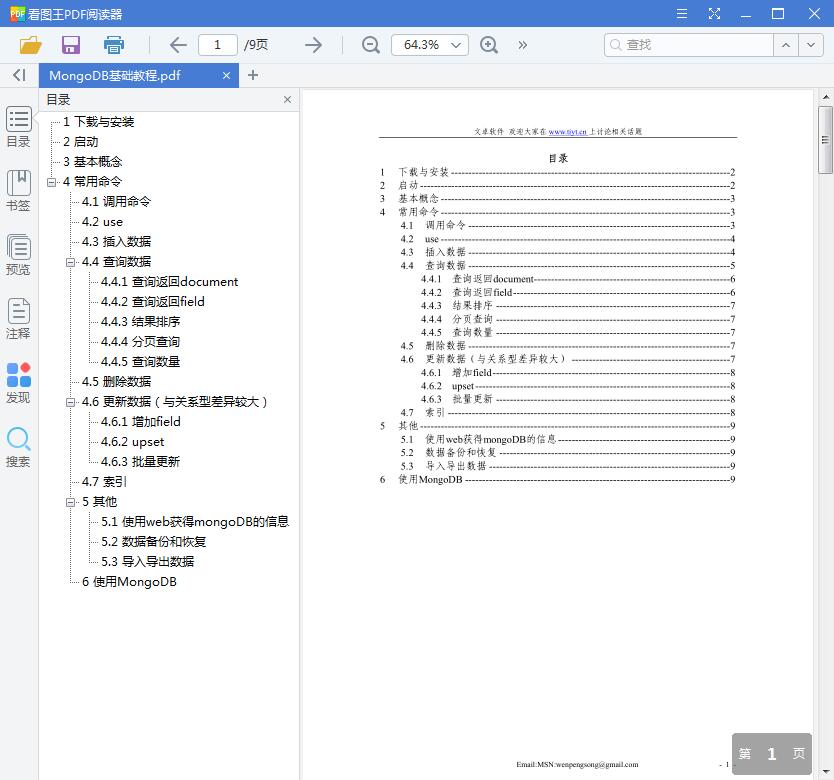Select outline item 4.4.4 分页查询
The height and width of the screenshot is (780, 834).
[140, 342]
